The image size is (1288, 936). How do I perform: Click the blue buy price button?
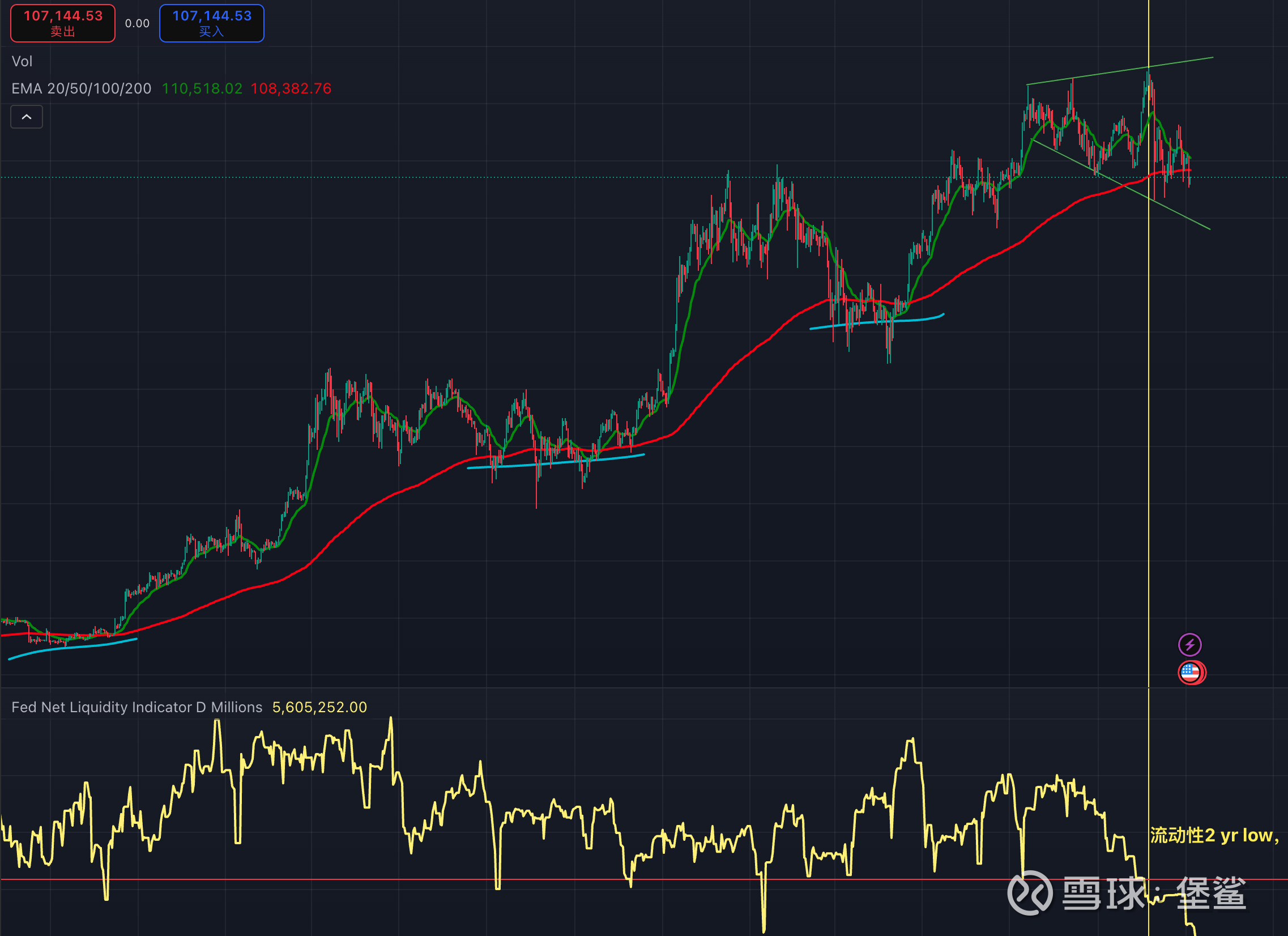(x=211, y=23)
